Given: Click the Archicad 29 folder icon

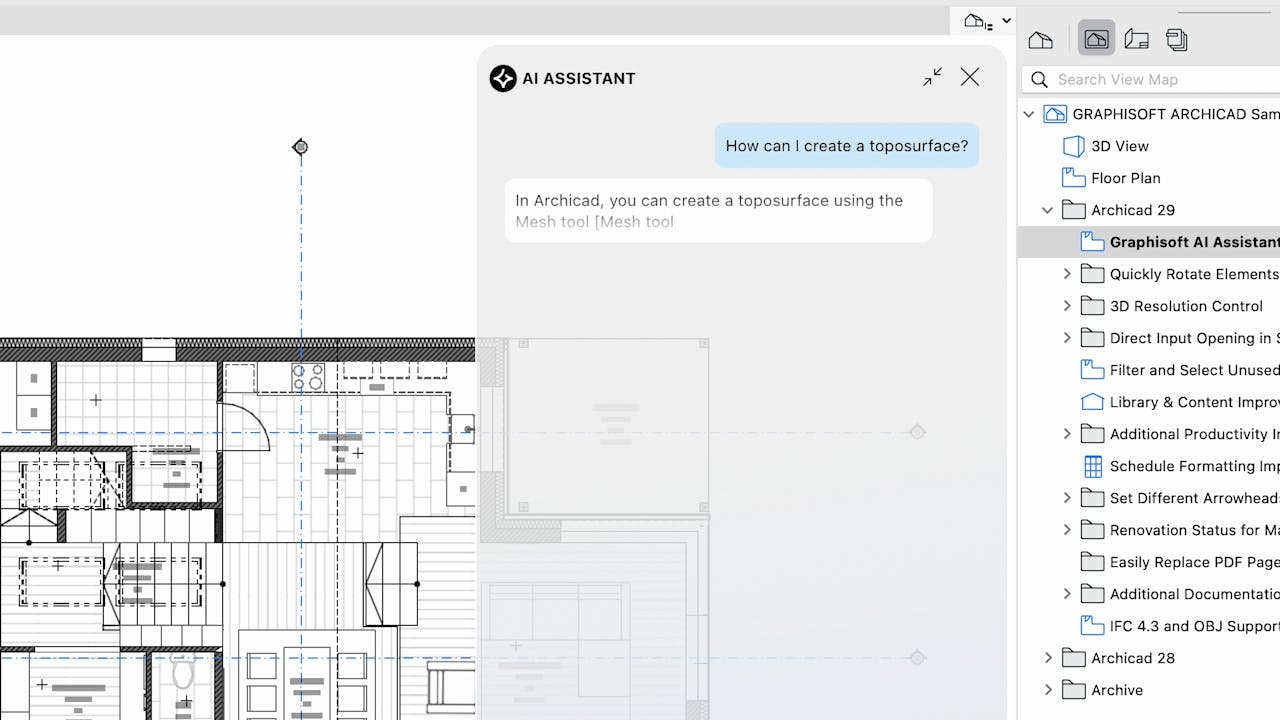Looking at the screenshot, I should pos(1073,210).
